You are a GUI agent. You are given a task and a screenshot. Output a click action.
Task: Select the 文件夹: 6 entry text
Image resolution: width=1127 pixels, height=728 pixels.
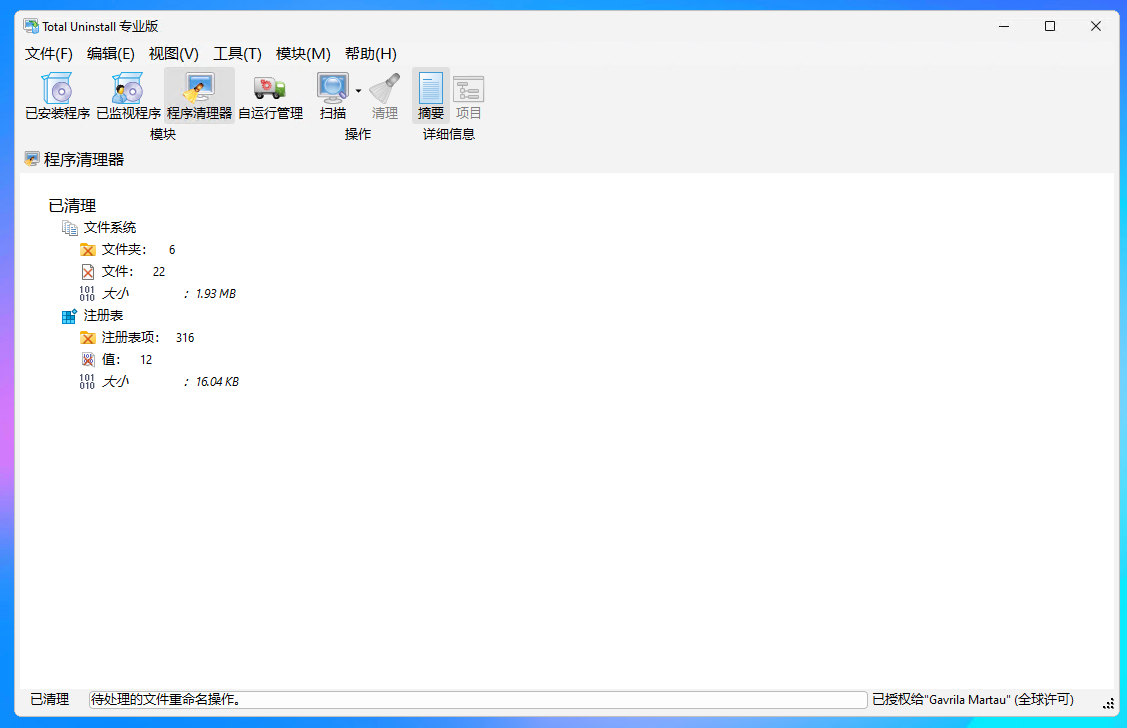coord(138,249)
